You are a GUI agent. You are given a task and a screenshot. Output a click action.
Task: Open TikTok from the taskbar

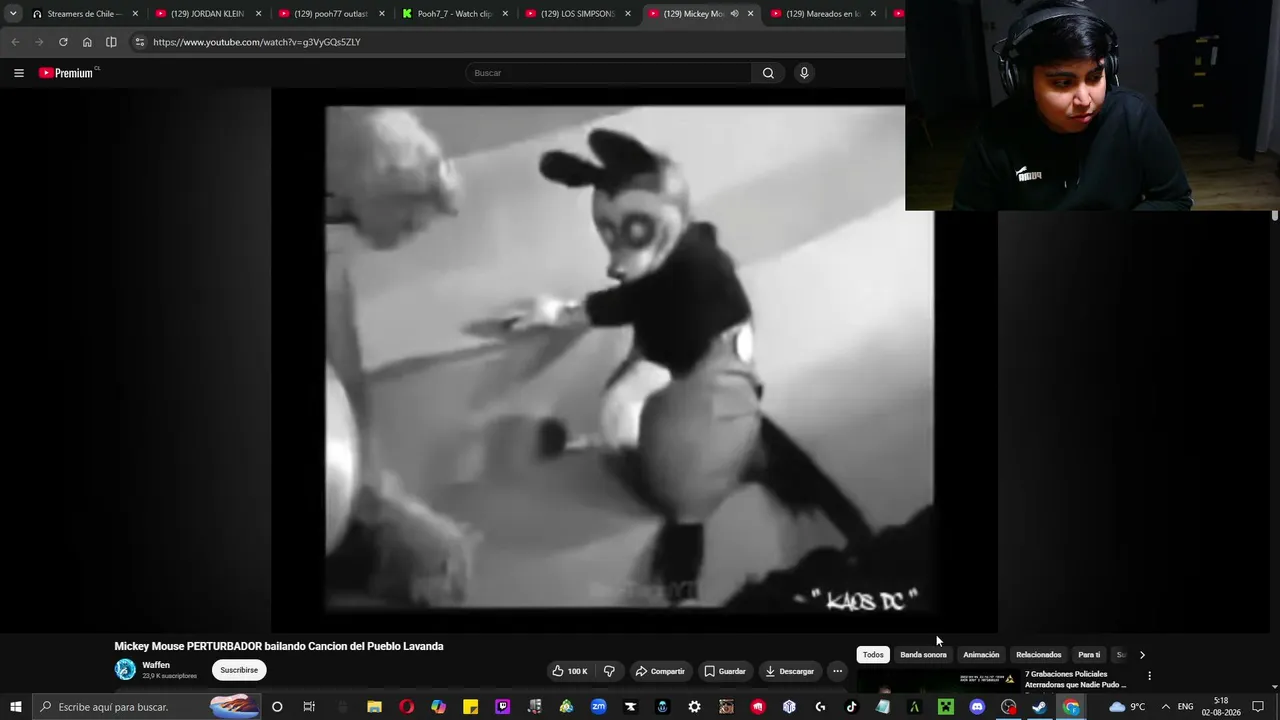click(851, 707)
